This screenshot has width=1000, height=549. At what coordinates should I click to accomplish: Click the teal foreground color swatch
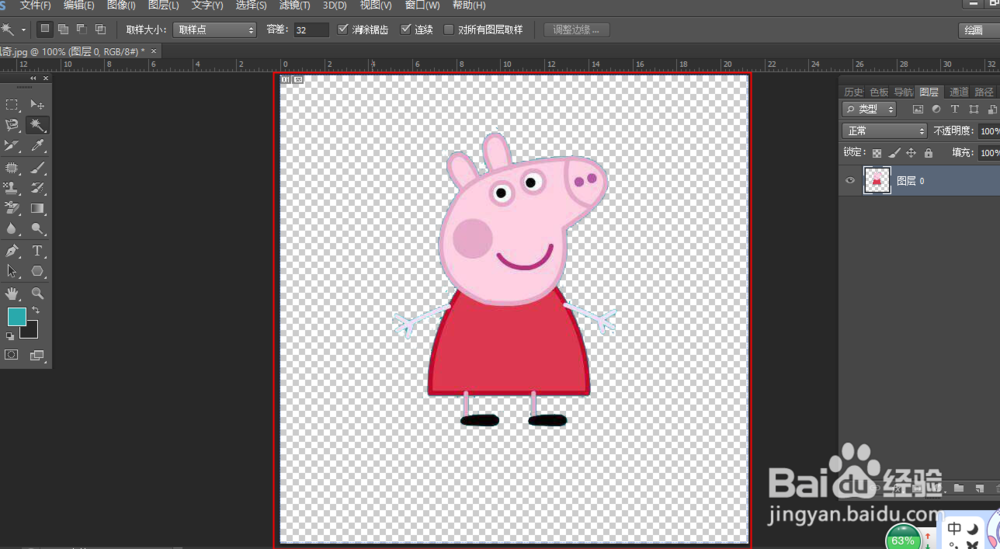click(x=16, y=316)
